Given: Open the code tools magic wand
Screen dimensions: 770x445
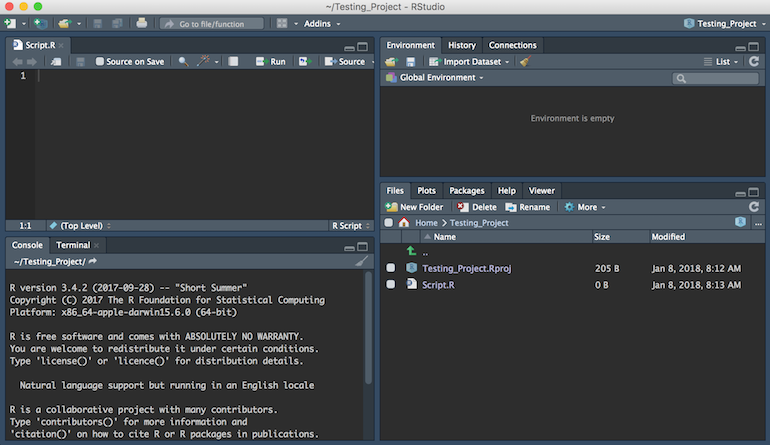Looking at the screenshot, I should (x=203, y=61).
